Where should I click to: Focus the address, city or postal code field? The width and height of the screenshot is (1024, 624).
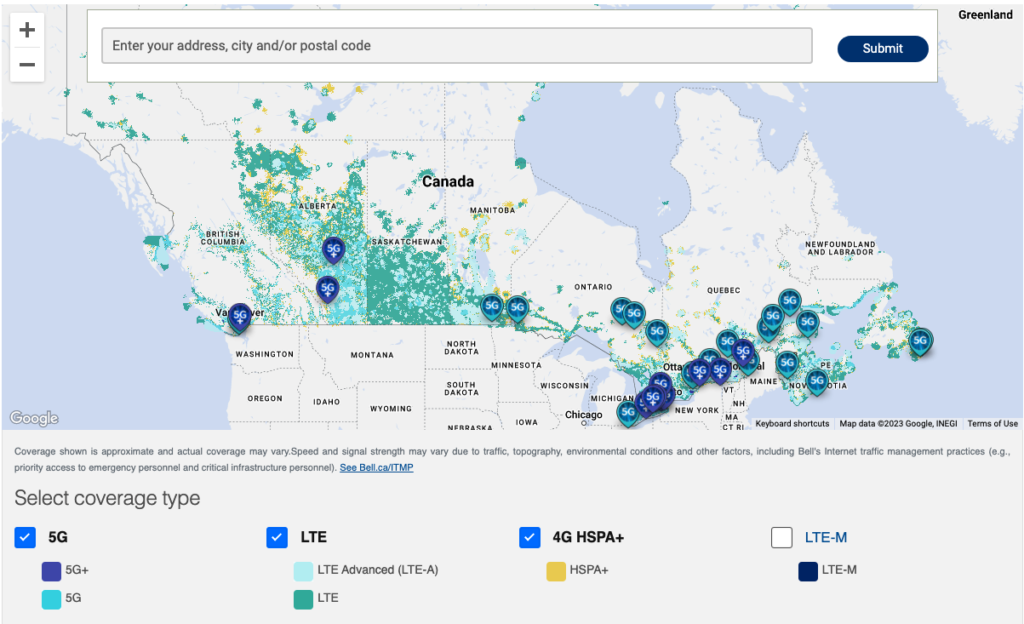[457, 46]
